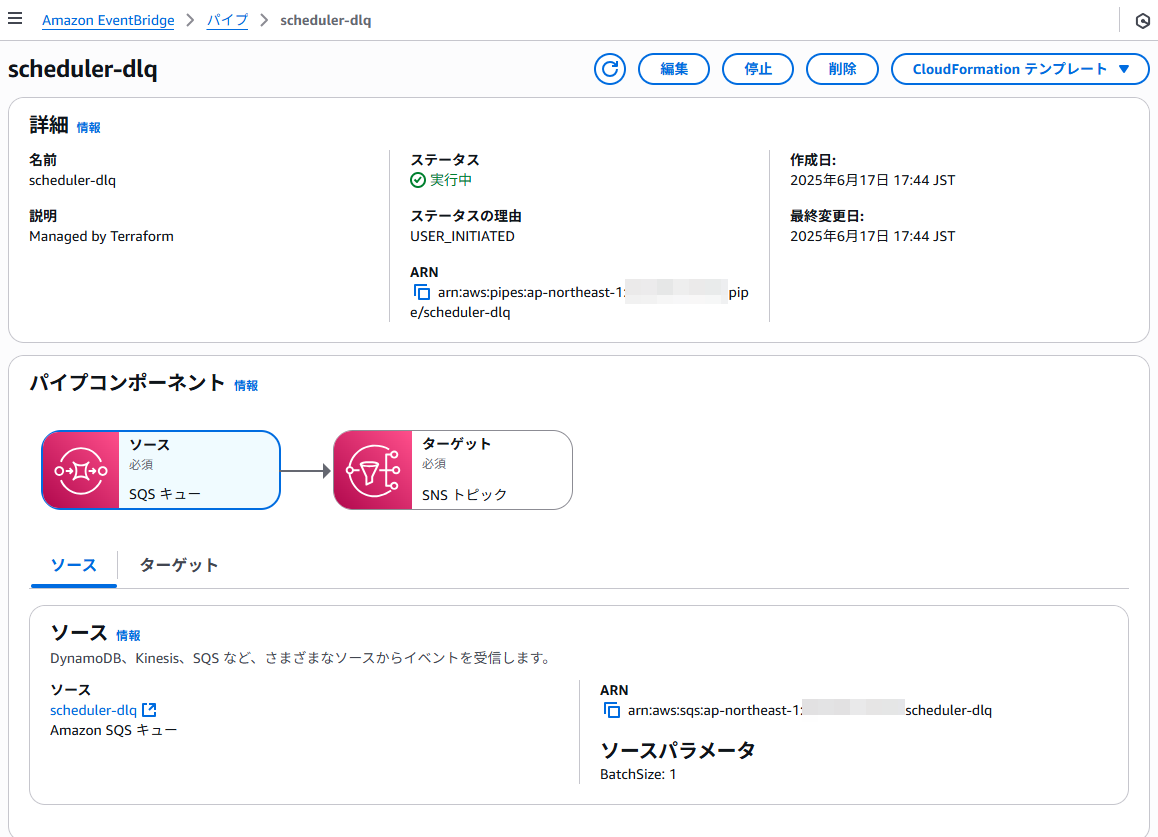Click the ソースパラメータ heading
The height and width of the screenshot is (837, 1158).
[x=678, y=751]
